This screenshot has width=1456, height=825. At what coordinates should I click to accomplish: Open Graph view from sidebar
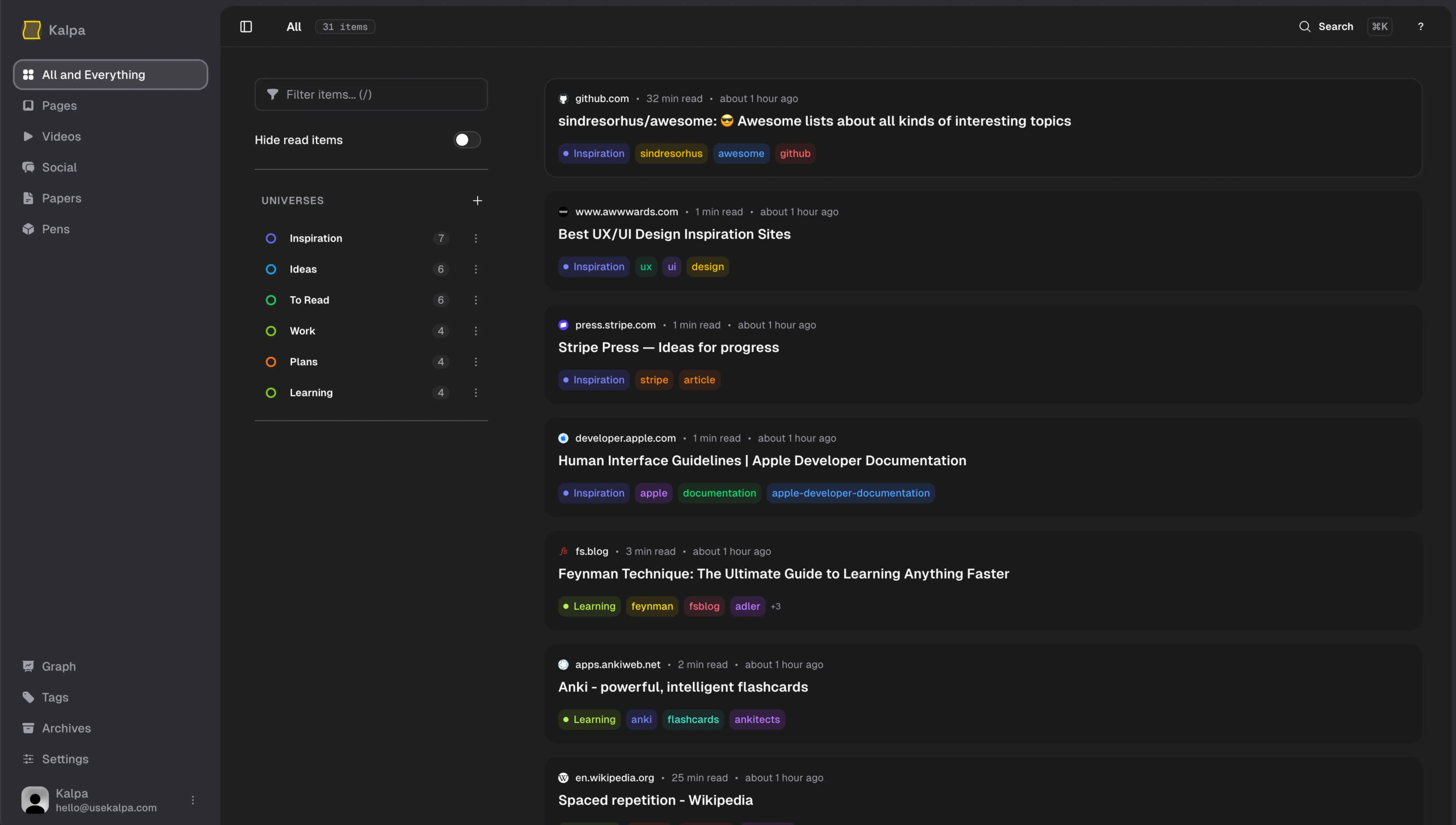point(58,667)
